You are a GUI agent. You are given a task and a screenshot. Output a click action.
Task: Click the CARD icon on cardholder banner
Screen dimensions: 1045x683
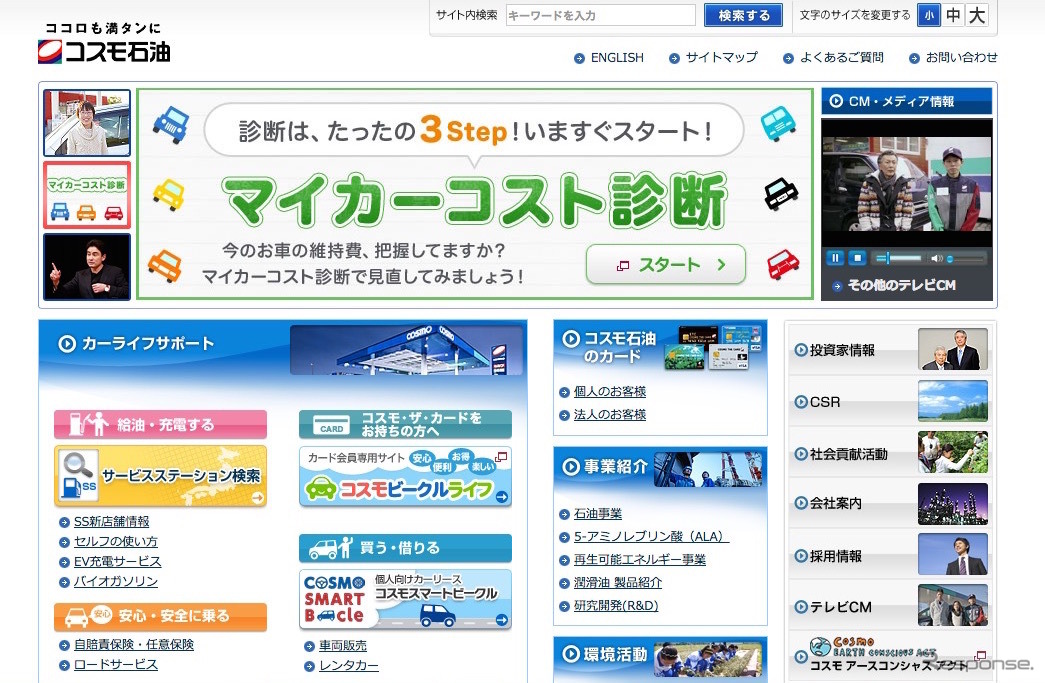click(x=331, y=427)
